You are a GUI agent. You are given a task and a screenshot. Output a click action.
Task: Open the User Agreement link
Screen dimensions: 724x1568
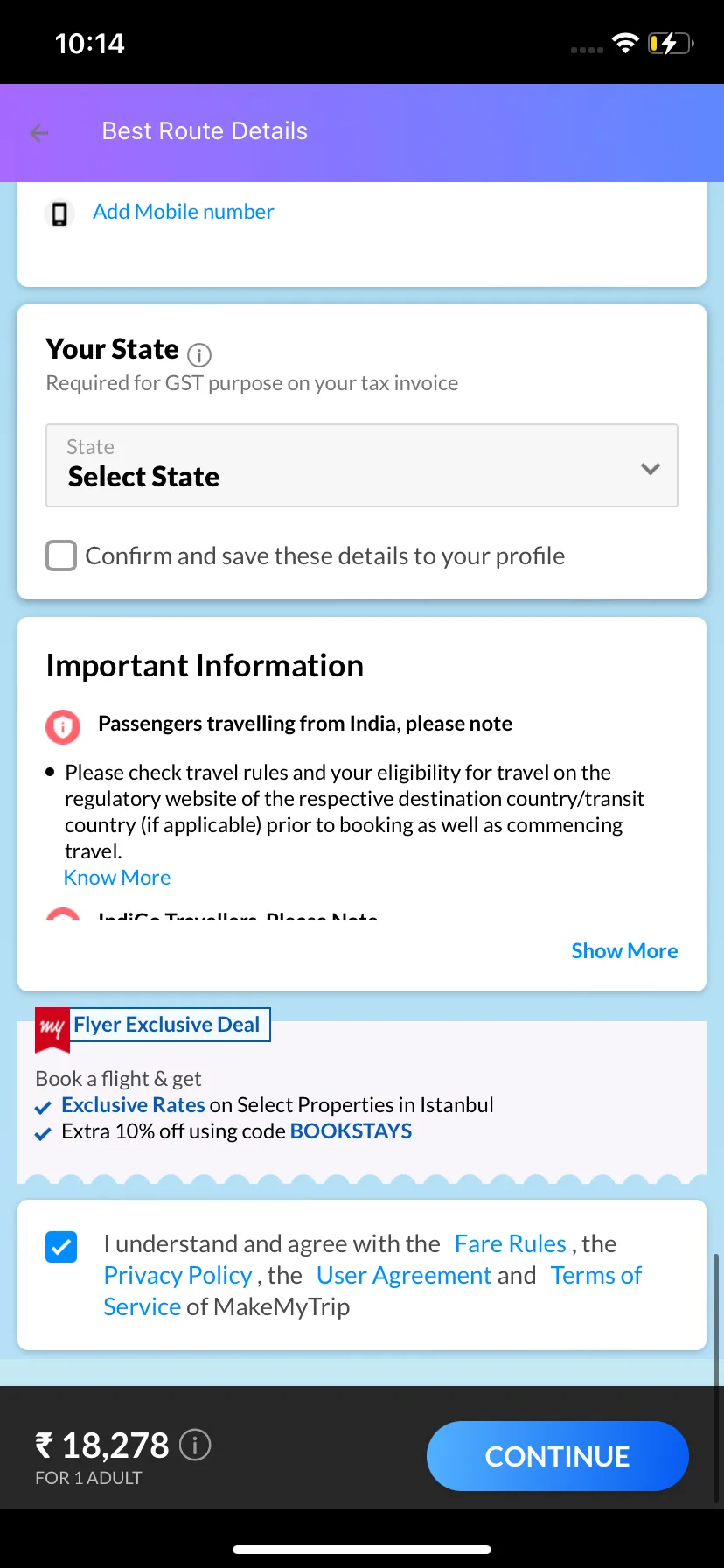(x=404, y=1275)
